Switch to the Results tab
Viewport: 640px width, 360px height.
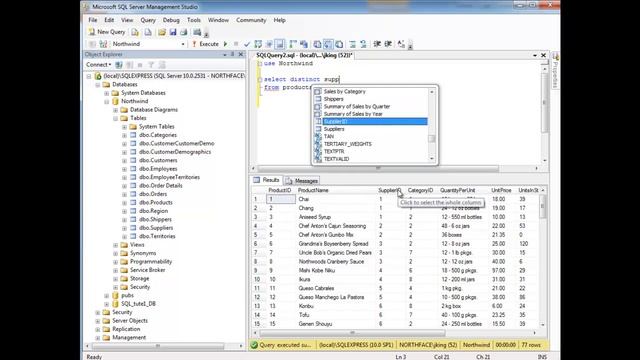point(266,180)
